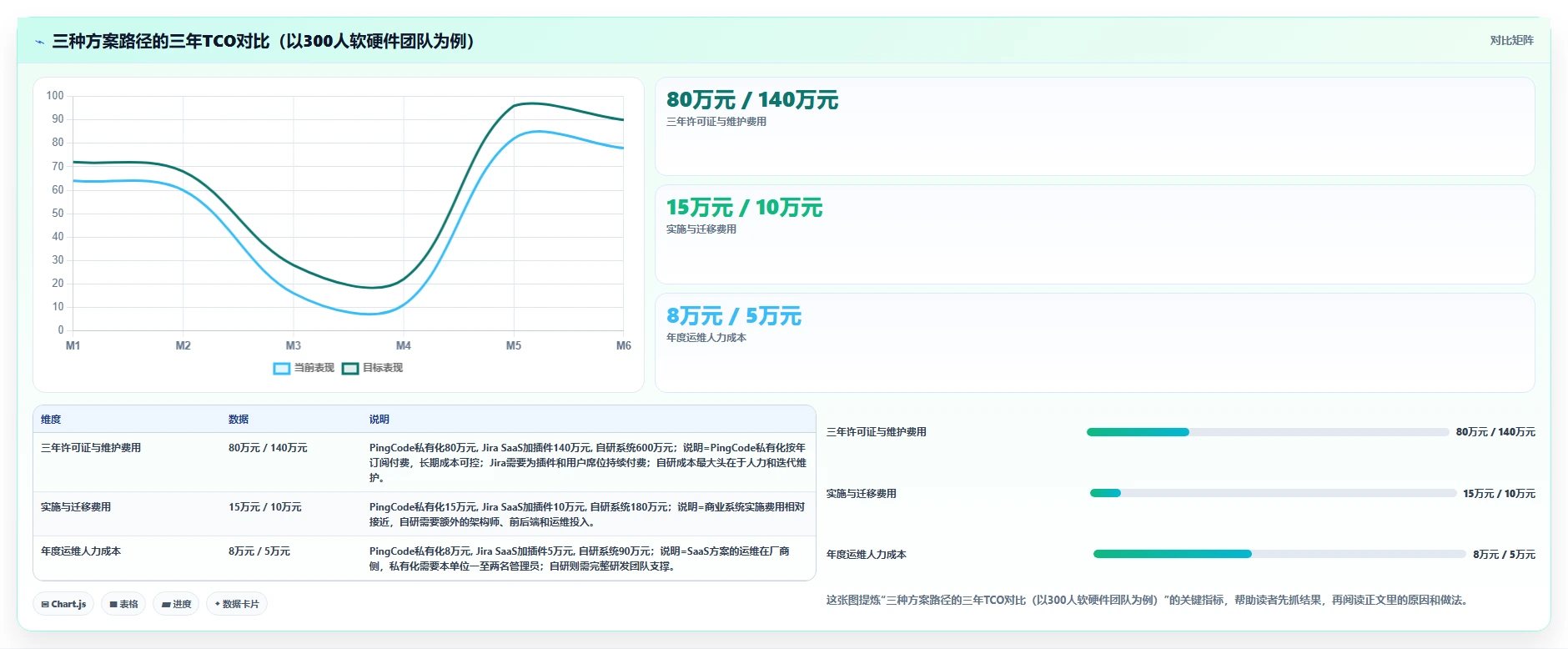Click the 三年许可证与维护费用 progress bar
The height and width of the screenshot is (649, 1568).
pos(1268,432)
